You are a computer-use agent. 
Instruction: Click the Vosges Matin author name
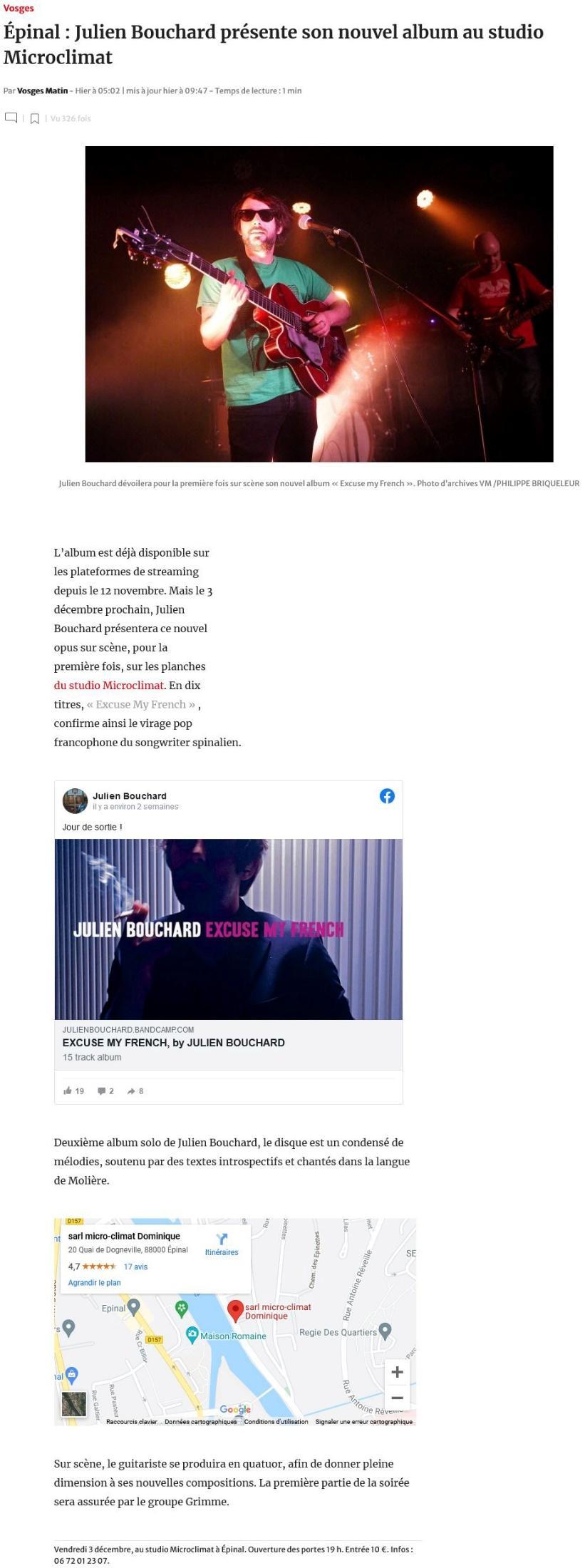coord(42,91)
